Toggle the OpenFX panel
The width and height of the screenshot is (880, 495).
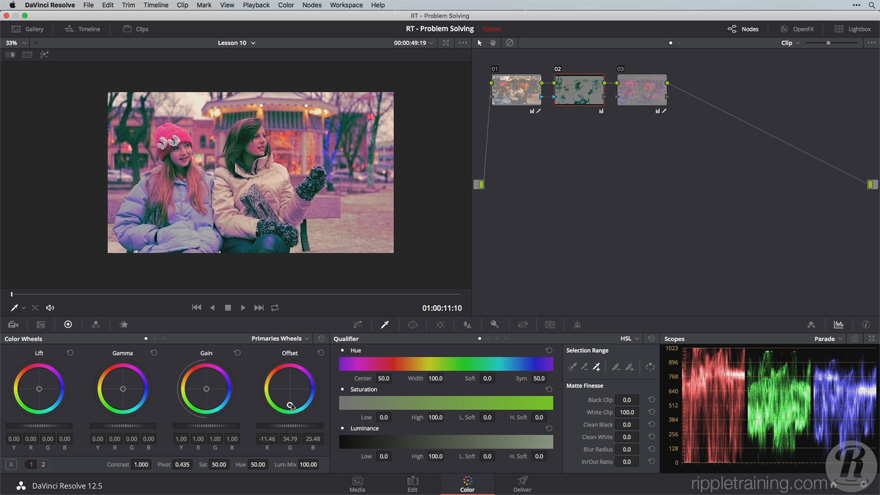797,29
